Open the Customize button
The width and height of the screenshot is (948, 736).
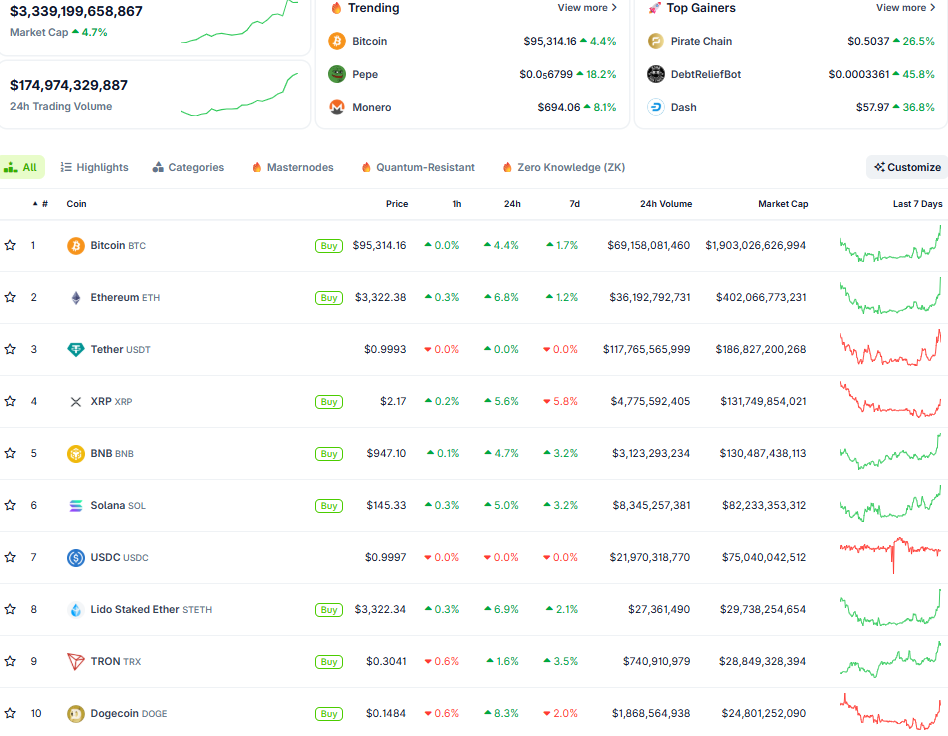pyautogui.click(x=907, y=167)
